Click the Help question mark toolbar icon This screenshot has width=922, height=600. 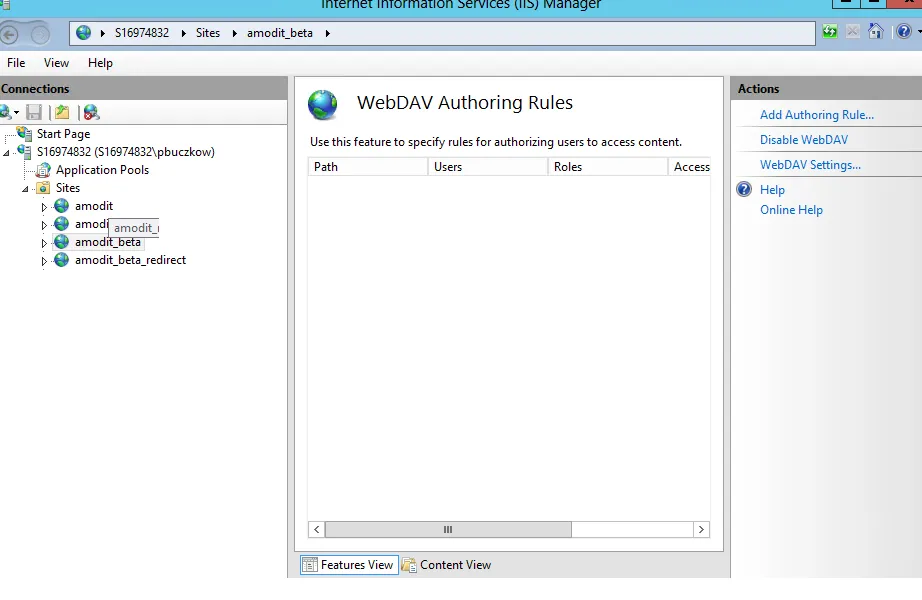904,31
